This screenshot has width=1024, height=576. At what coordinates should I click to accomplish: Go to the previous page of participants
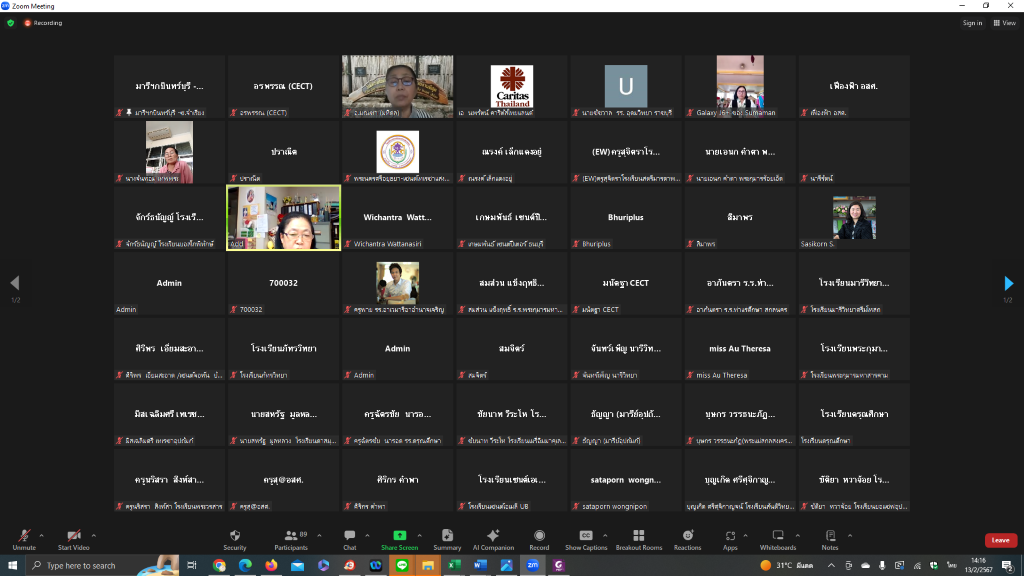pos(15,283)
